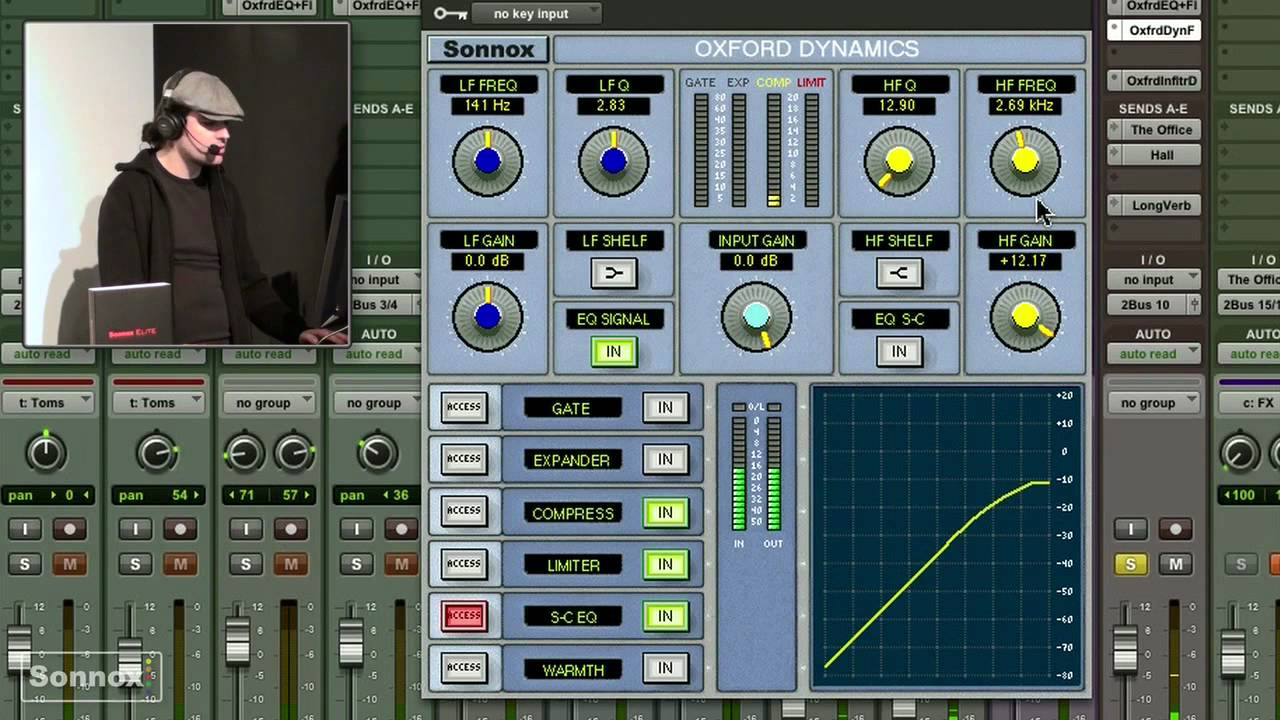This screenshot has height=720, width=1280.
Task: Adjust the HF FREQ knob
Action: tap(1025, 161)
